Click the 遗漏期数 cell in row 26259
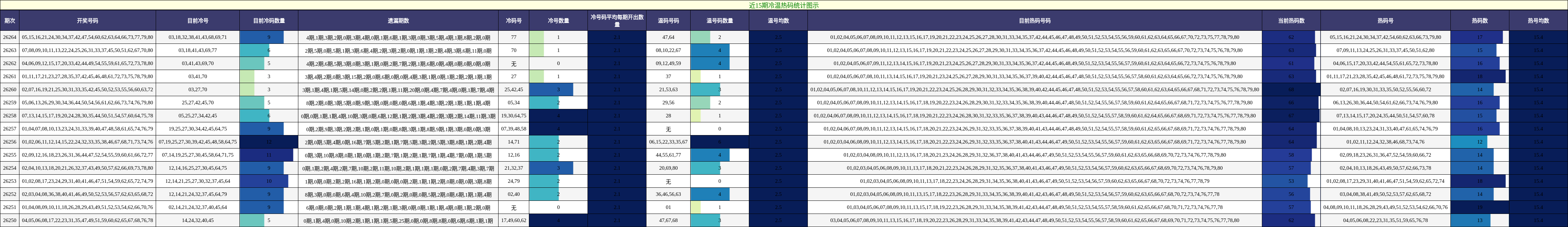The width and height of the screenshot is (1568, 227). 398,103
